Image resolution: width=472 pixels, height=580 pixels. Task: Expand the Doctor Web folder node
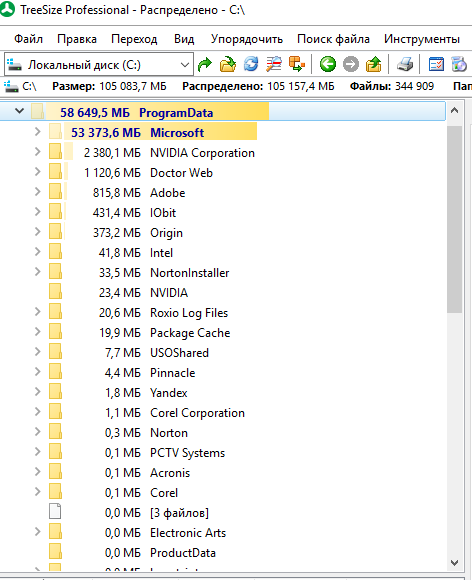pyautogui.click(x=37, y=171)
